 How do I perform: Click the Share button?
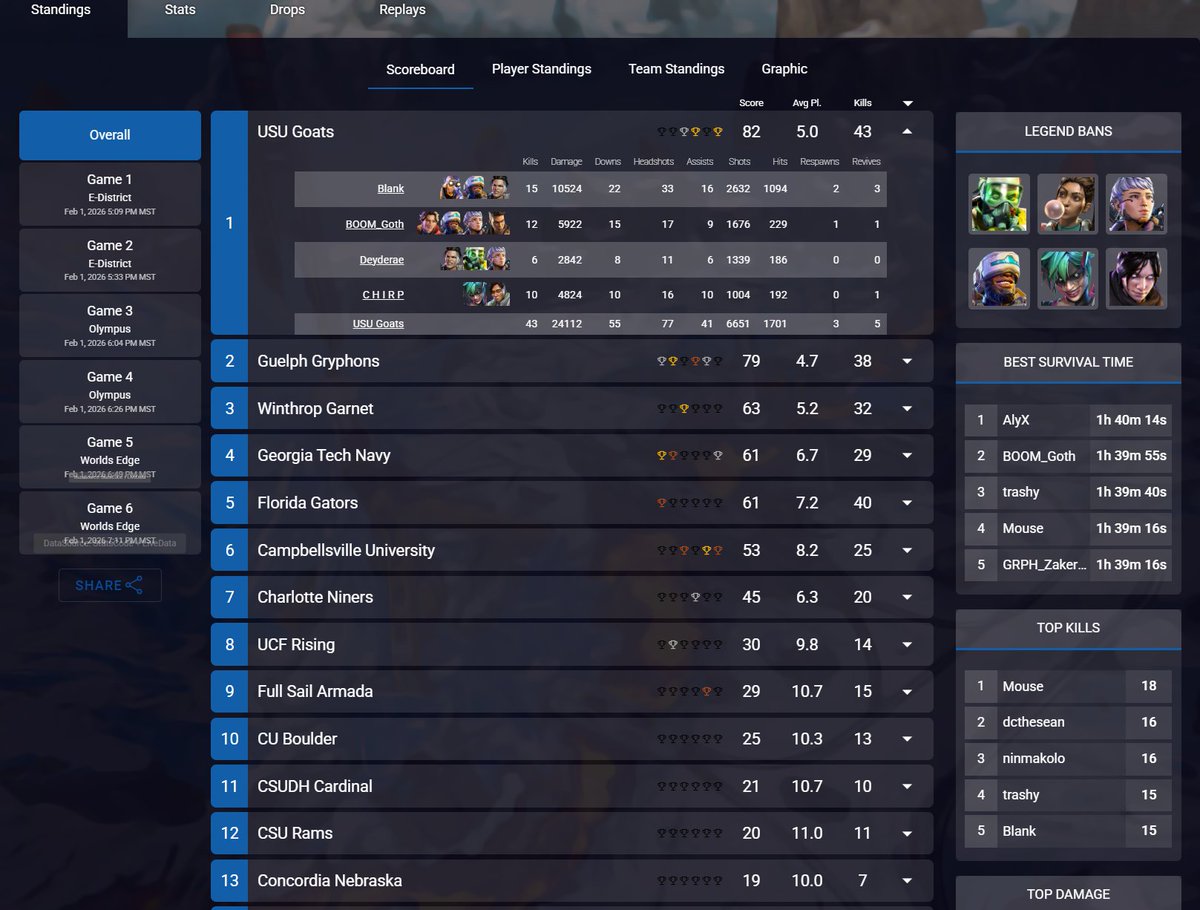(110, 585)
